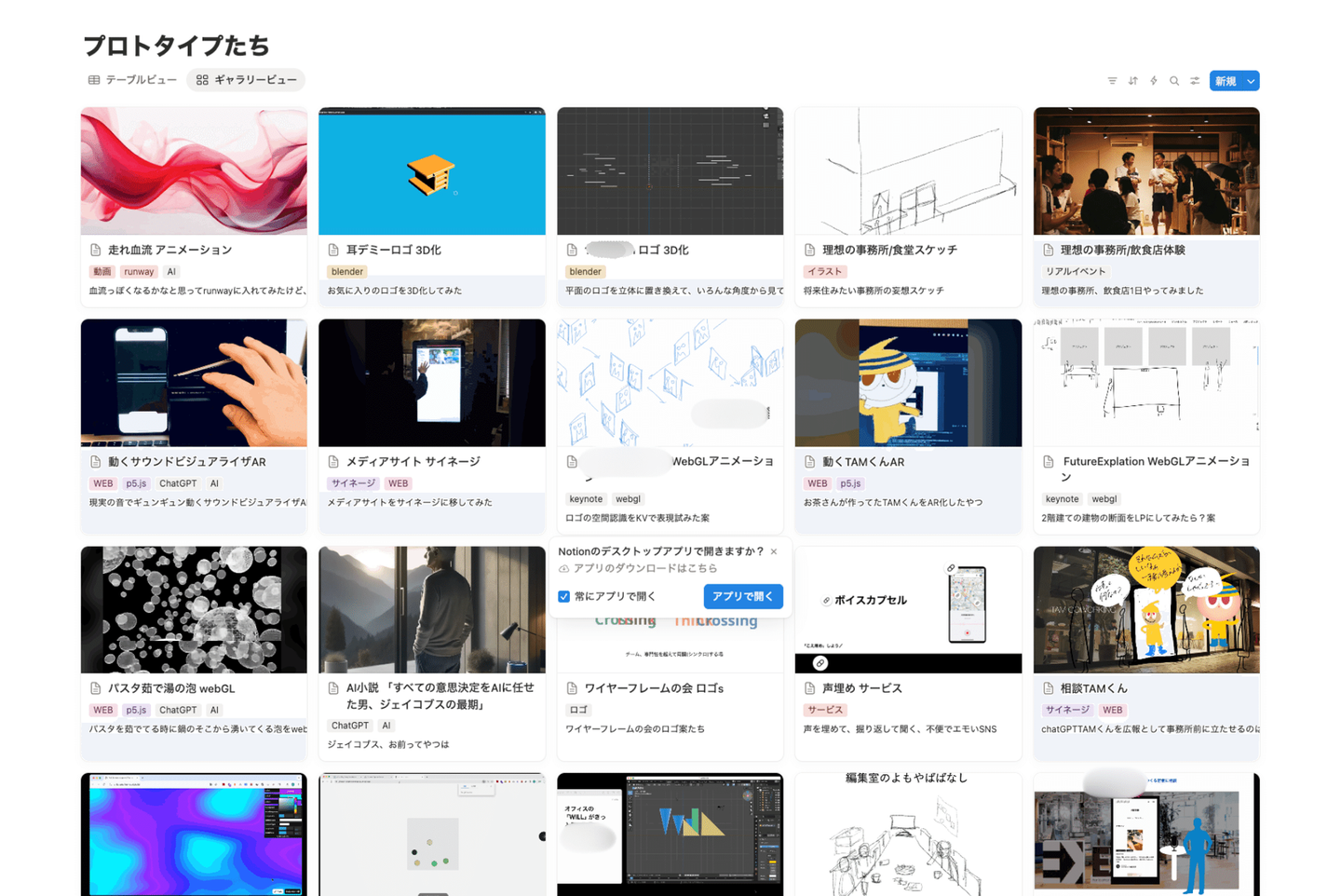Click the リアルイベント tag

[x=1076, y=272]
